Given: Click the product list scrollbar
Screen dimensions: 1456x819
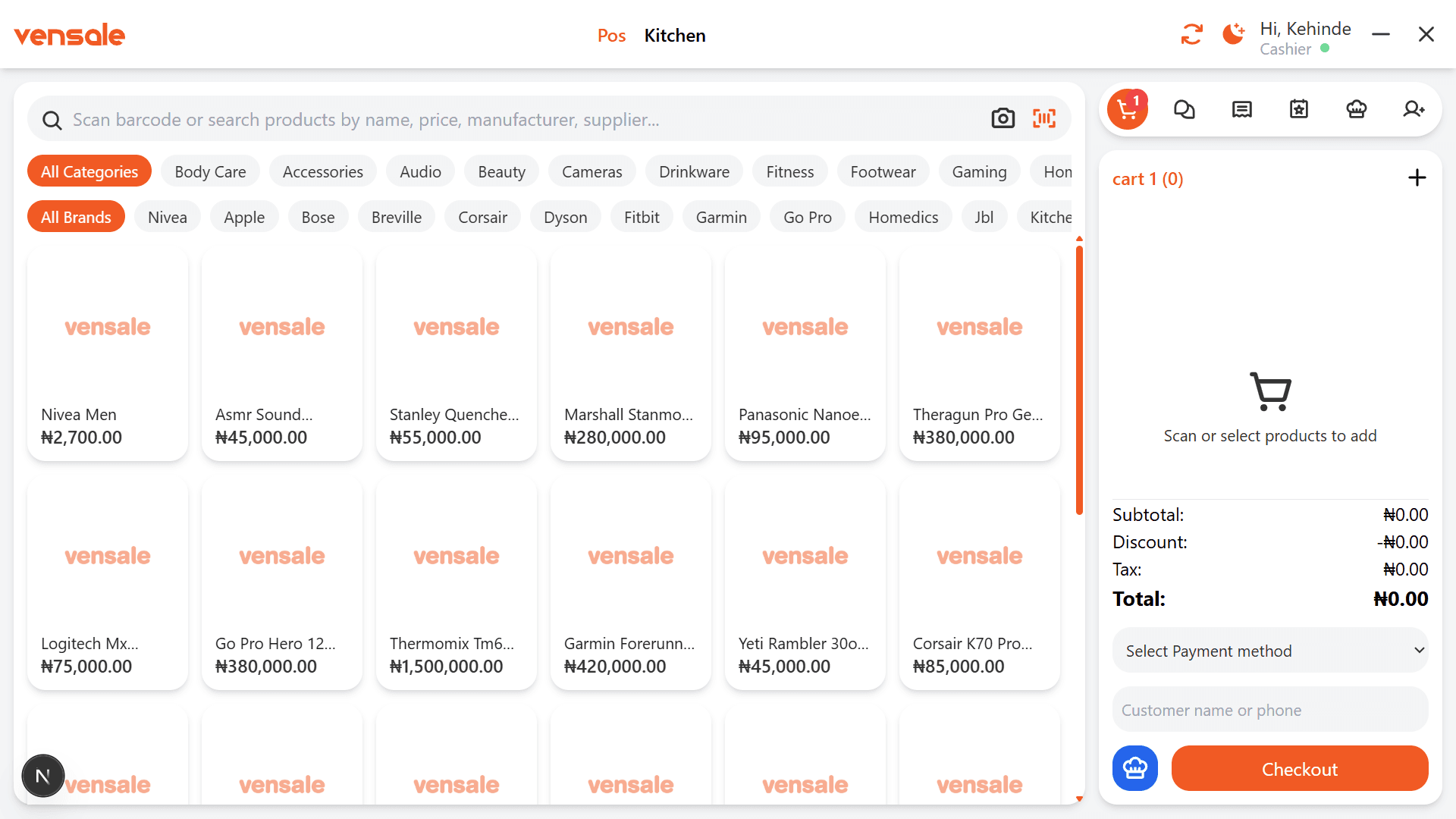Looking at the screenshot, I should (1079, 379).
